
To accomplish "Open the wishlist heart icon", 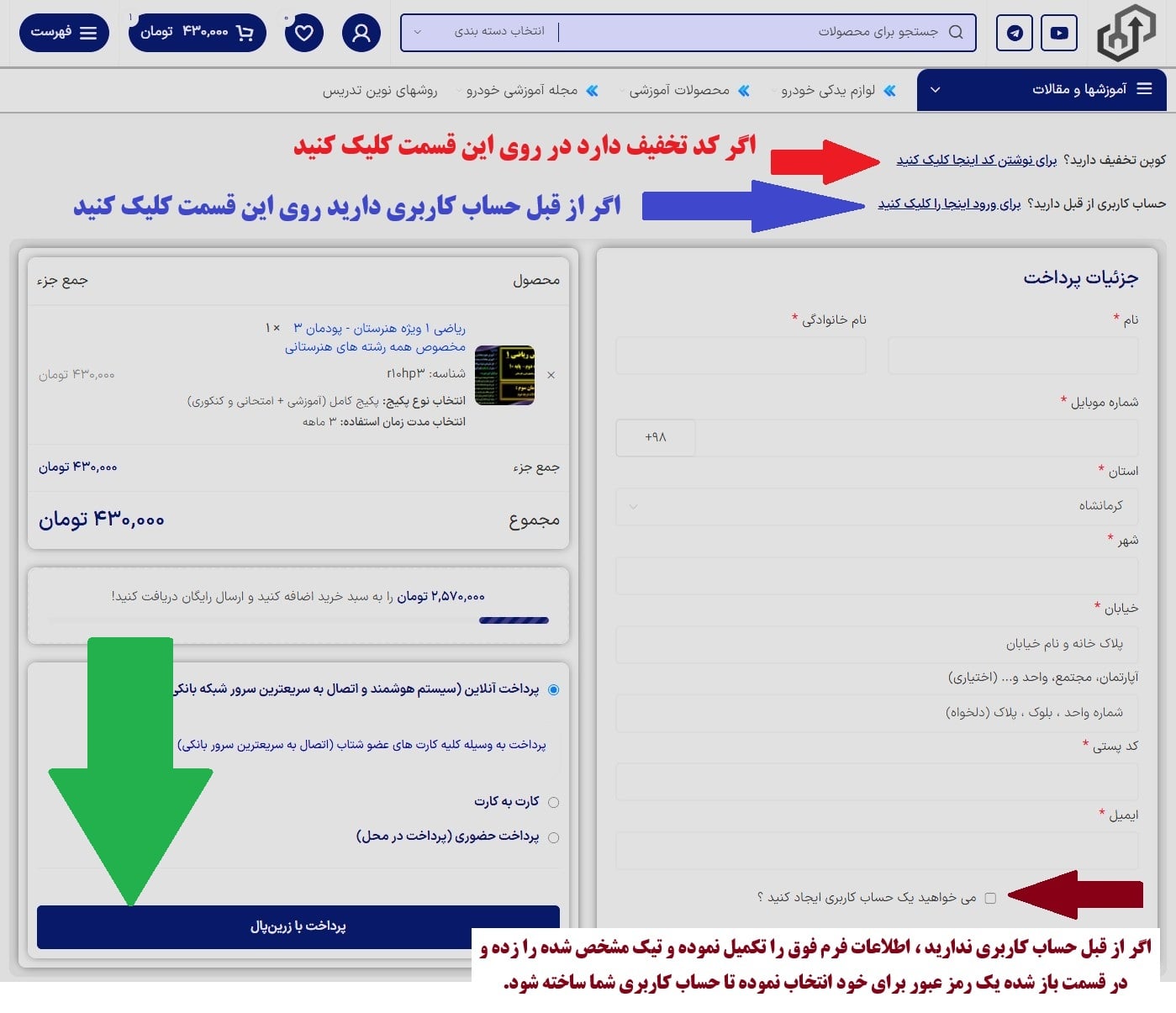I will [x=304, y=34].
